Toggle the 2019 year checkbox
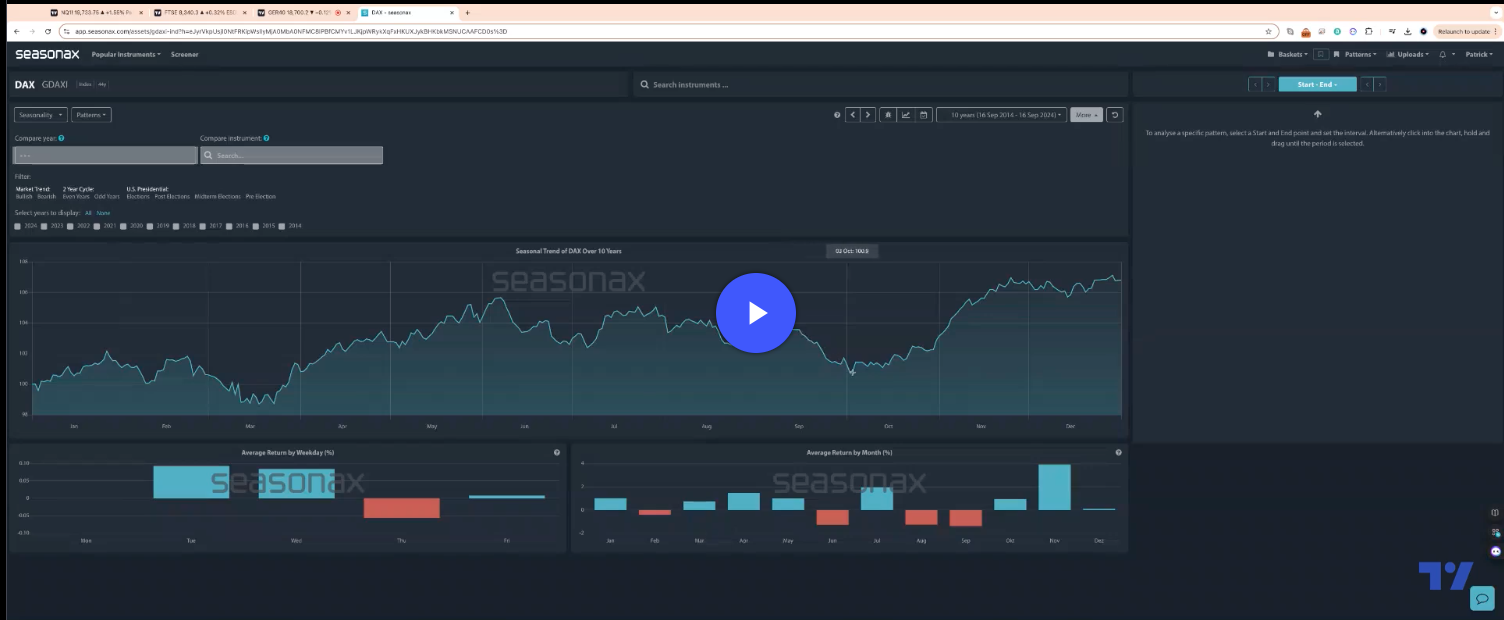 150,226
